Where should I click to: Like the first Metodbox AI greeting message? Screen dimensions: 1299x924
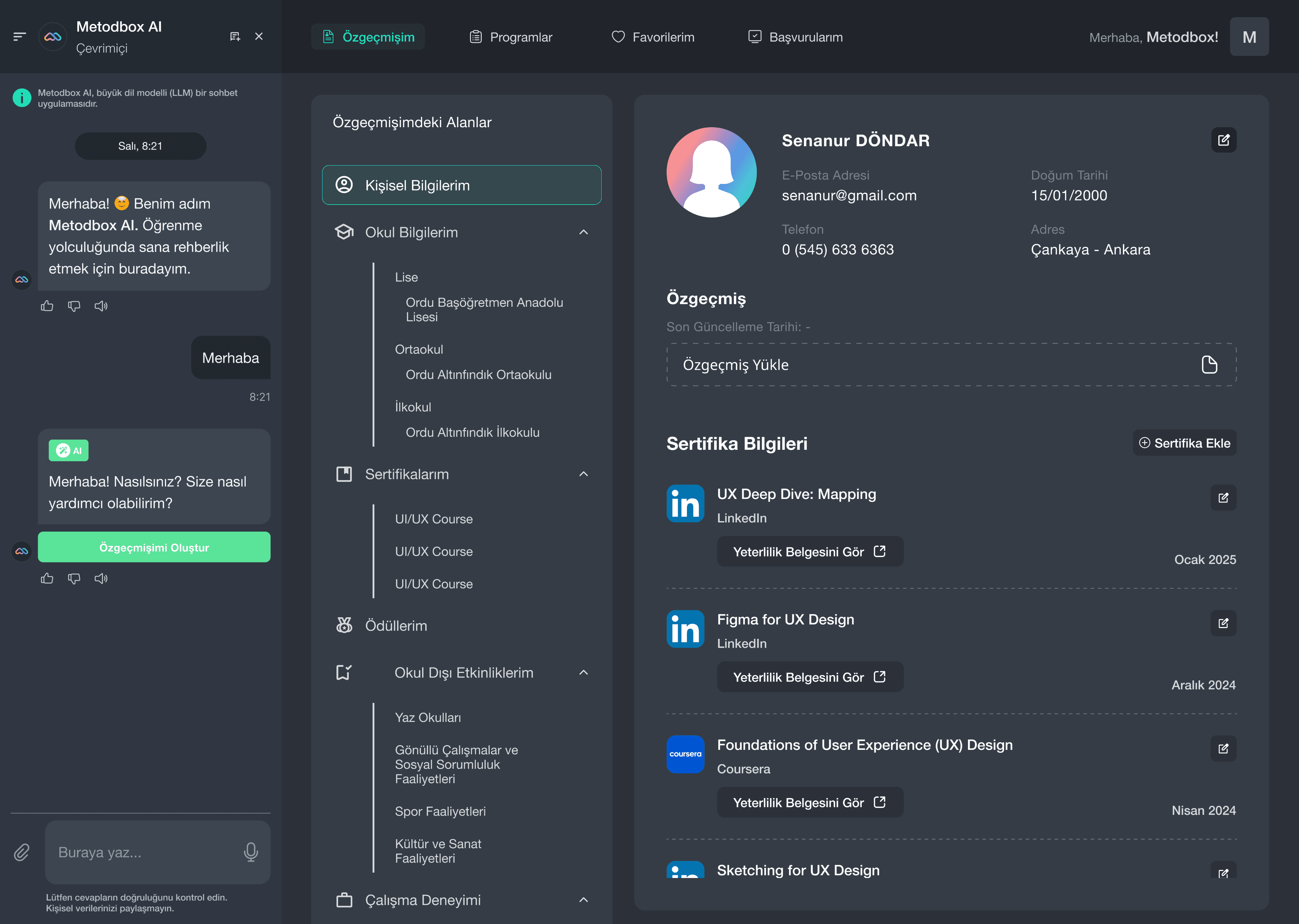click(x=47, y=306)
